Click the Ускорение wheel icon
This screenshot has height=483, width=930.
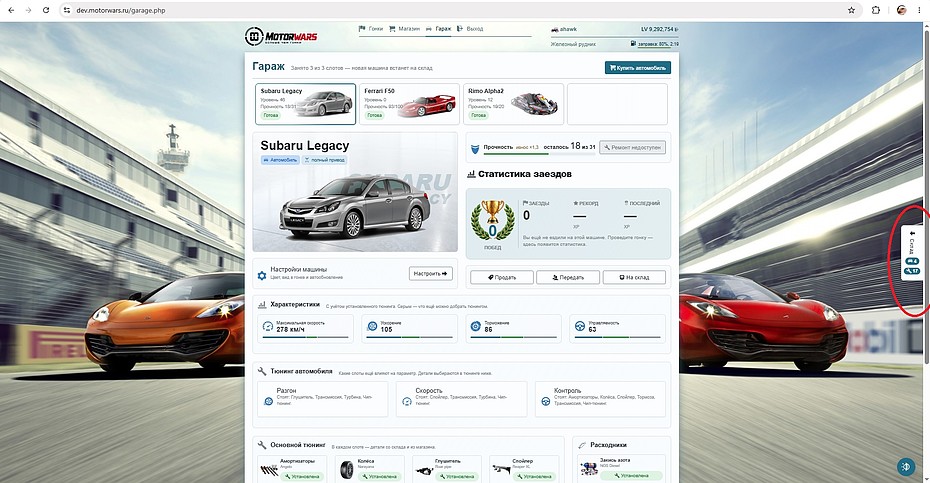[x=372, y=326]
